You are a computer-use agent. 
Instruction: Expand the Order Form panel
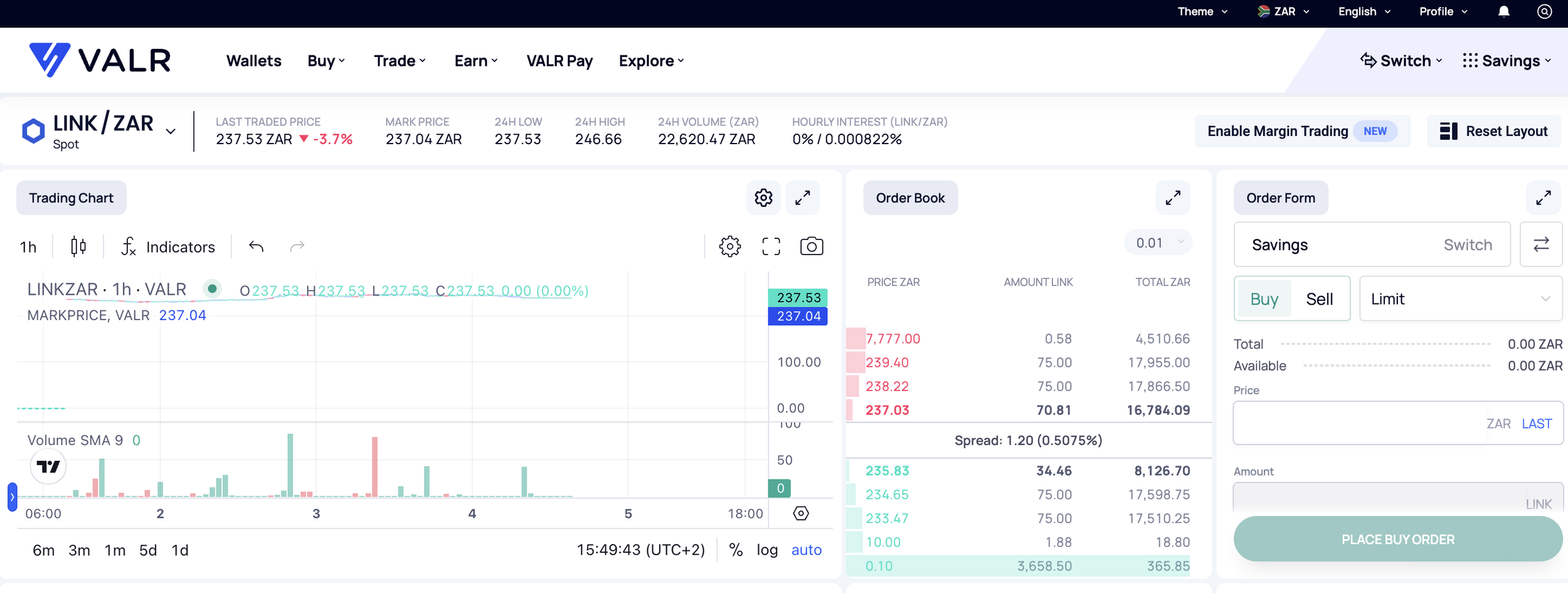(1544, 198)
